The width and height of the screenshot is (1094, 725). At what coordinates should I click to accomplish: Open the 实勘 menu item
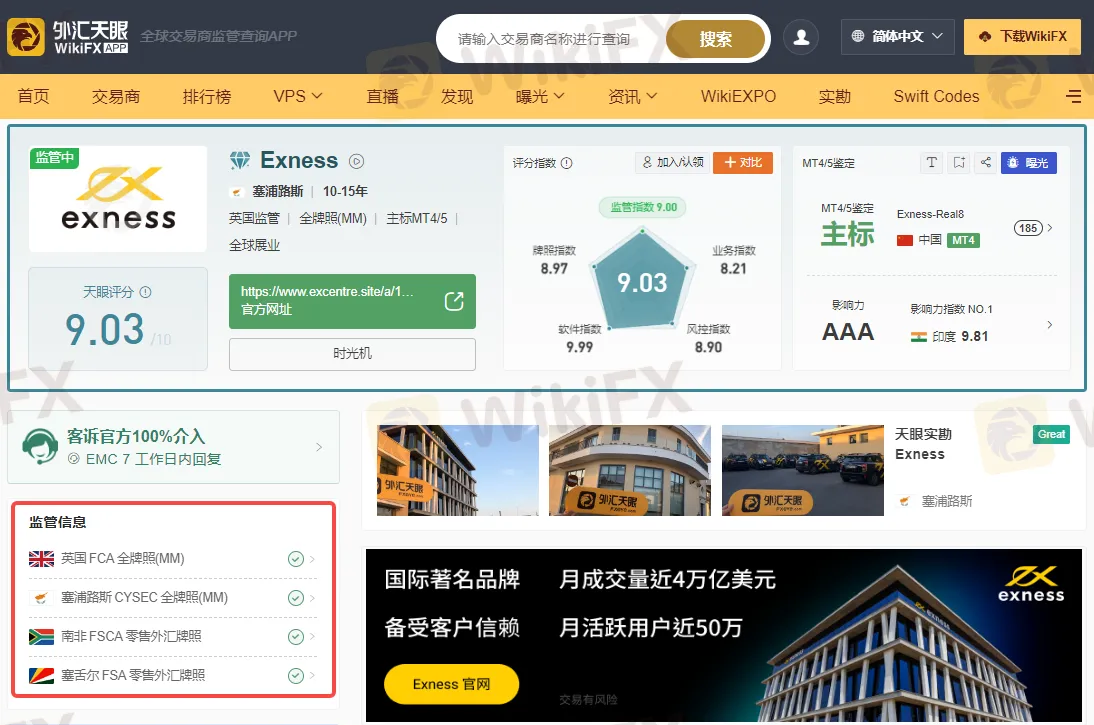tap(834, 96)
